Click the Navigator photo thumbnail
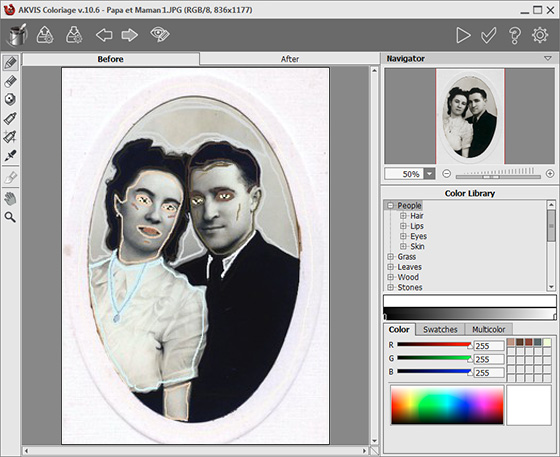Viewport: 560px width, 457px height. (470, 116)
